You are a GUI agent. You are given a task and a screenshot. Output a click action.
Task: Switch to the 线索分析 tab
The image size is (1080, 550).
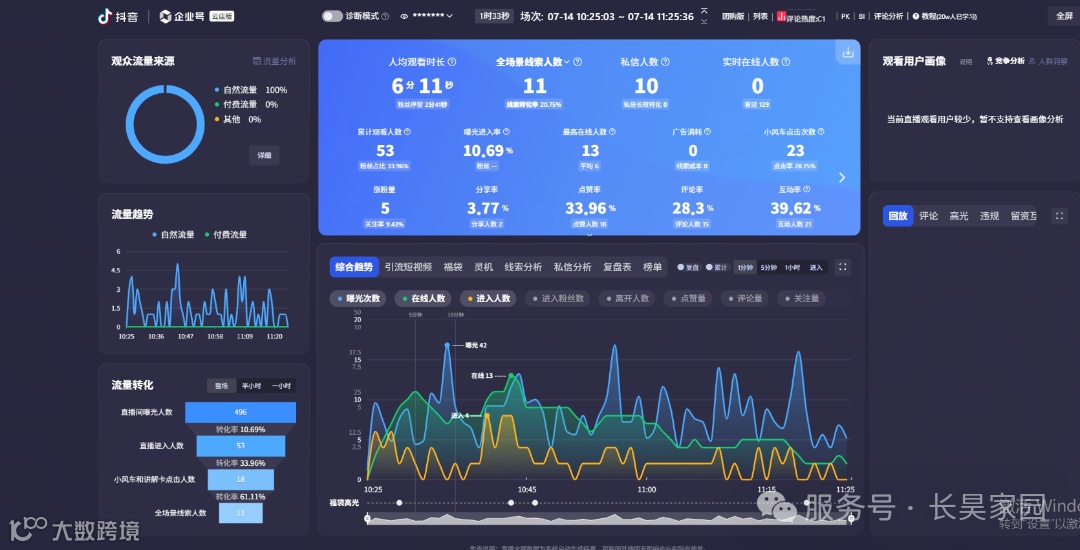tap(523, 267)
